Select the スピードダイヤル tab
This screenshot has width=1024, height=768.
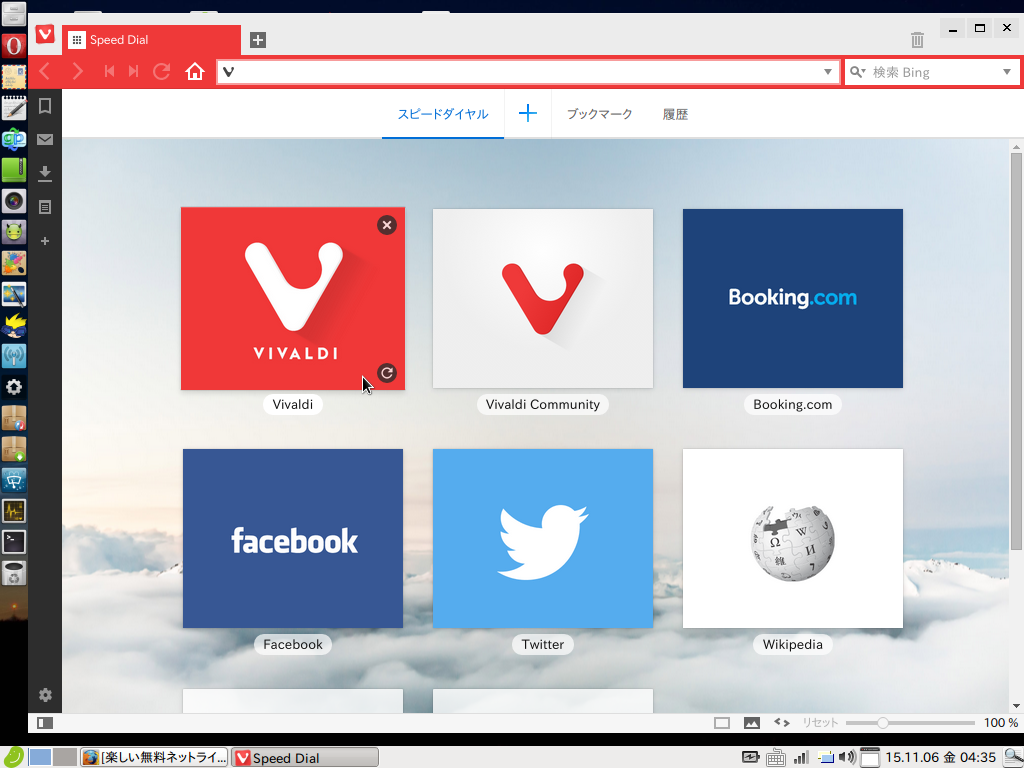(x=443, y=114)
